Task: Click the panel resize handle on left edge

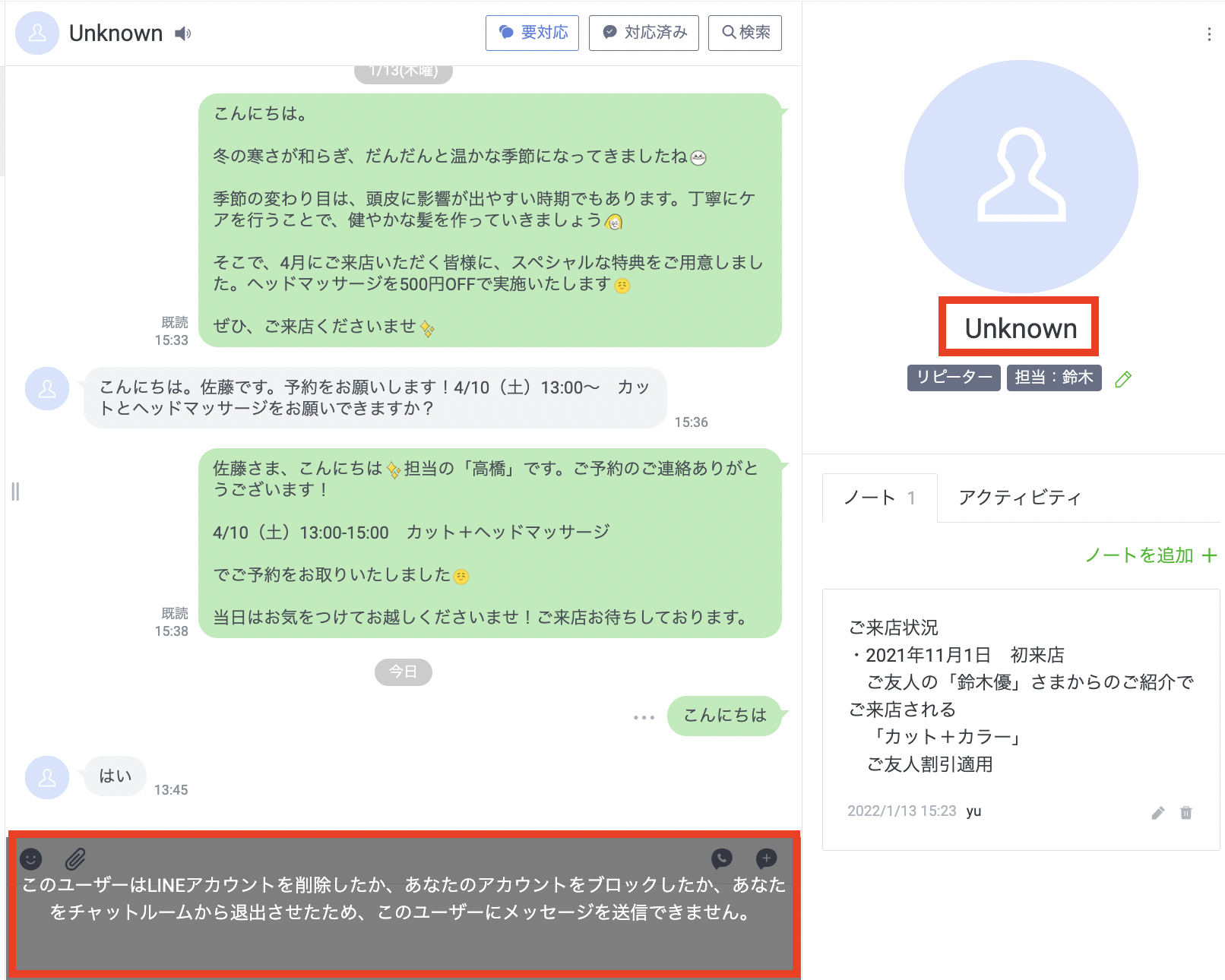Action: pyautogui.click(x=15, y=492)
